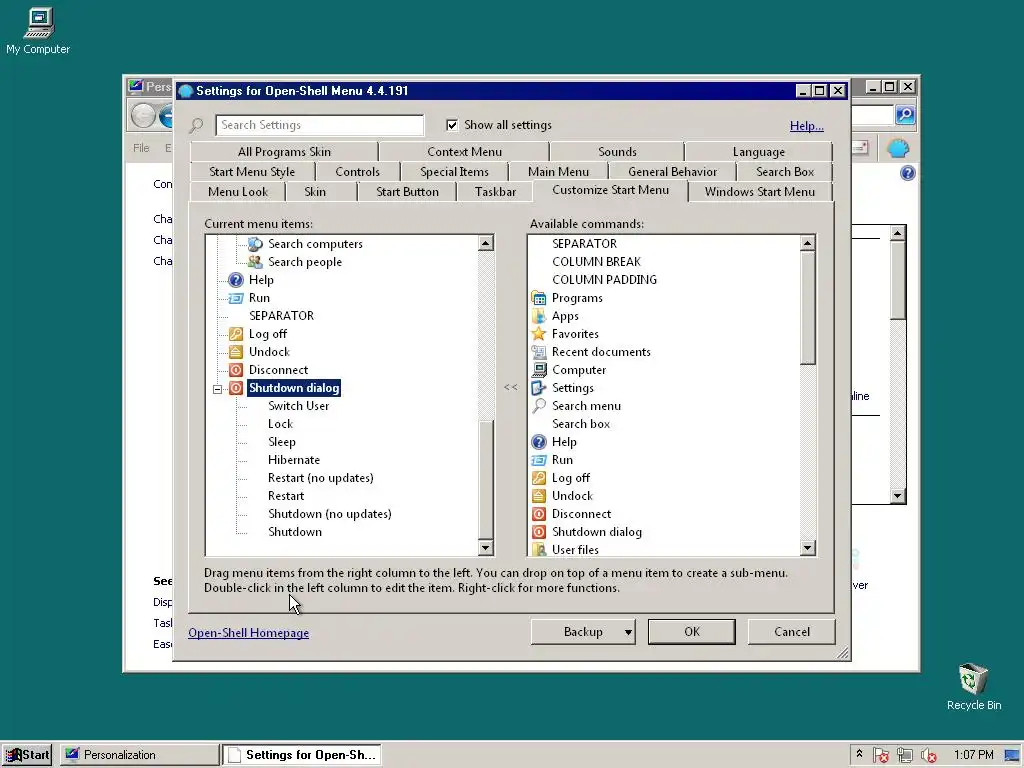Click the Settings icon in available commands

pyautogui.click(x=539, y=388)
